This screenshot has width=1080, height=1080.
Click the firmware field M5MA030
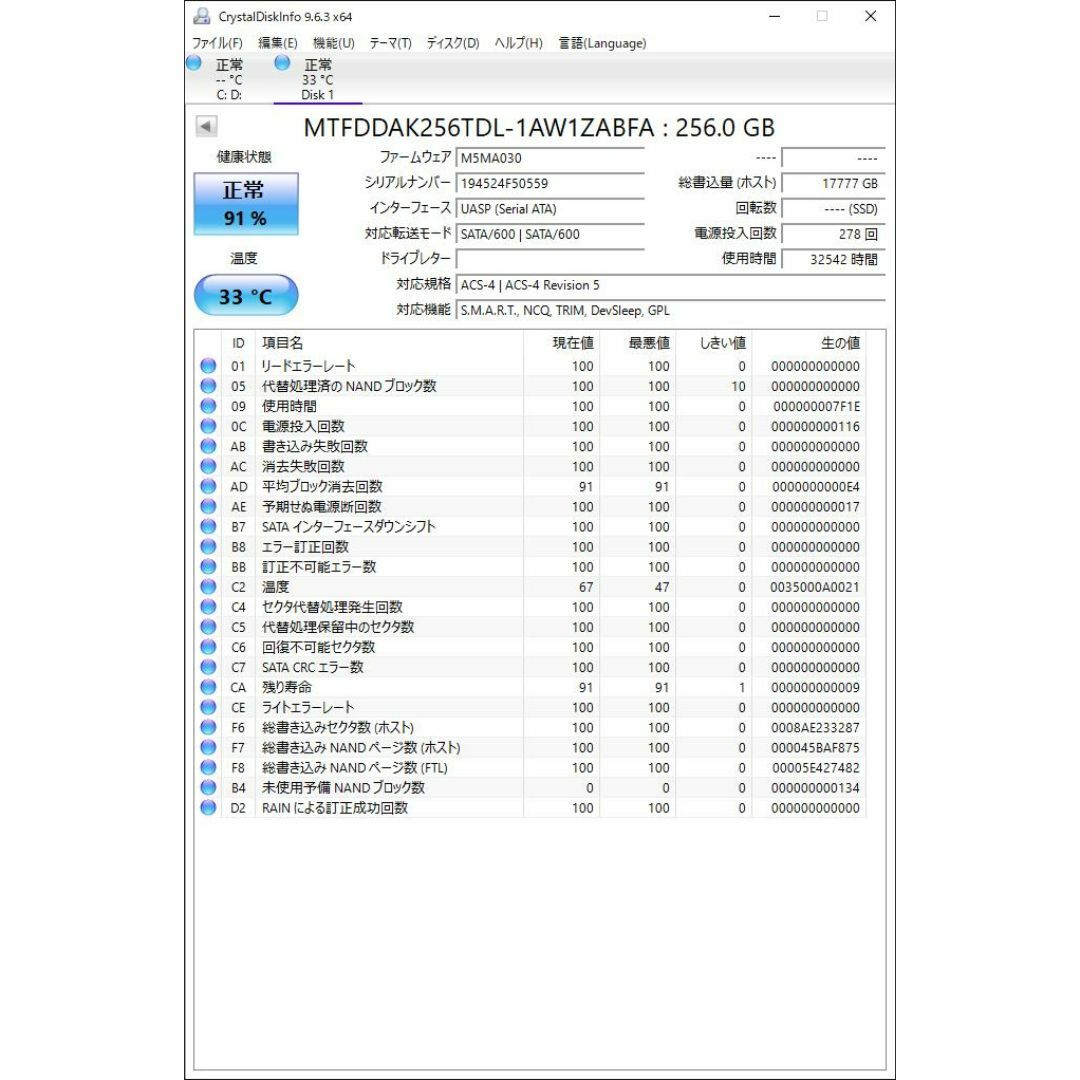pos(550,158)
